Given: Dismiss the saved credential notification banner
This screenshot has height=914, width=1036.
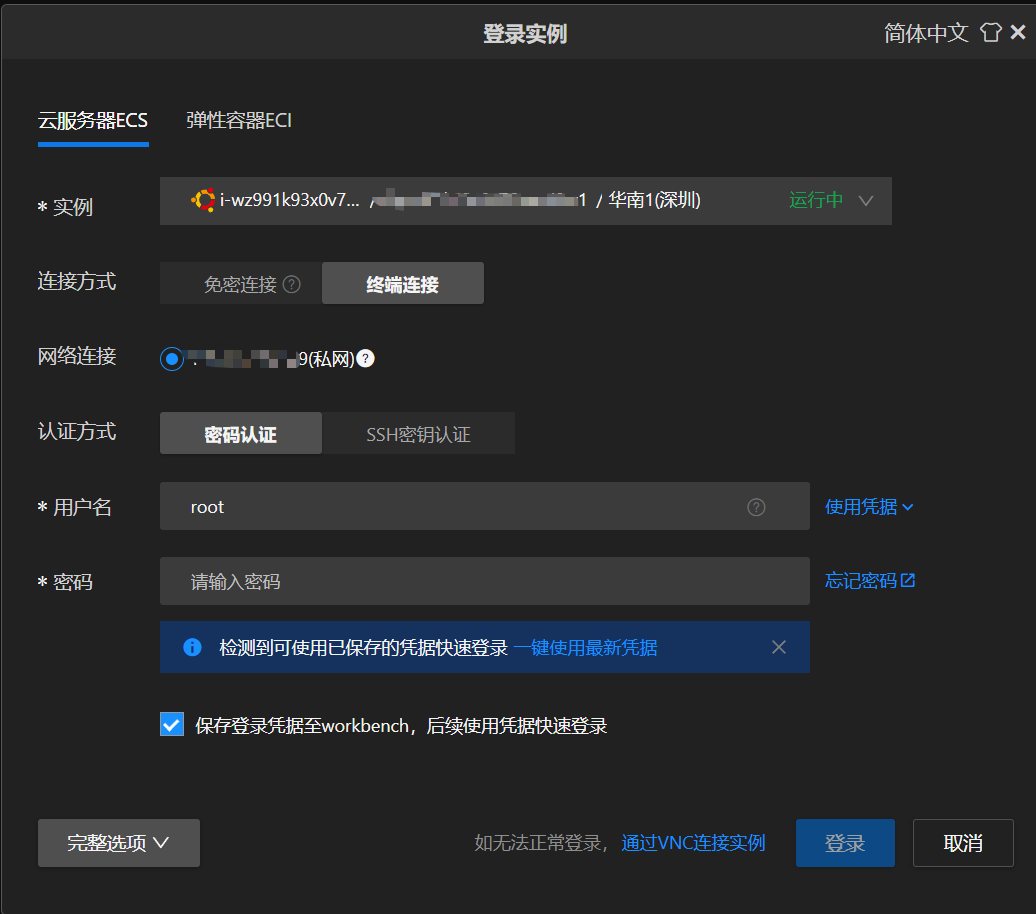Looking at the screenshot, I should pyautogui.click(x=779, y=647).
